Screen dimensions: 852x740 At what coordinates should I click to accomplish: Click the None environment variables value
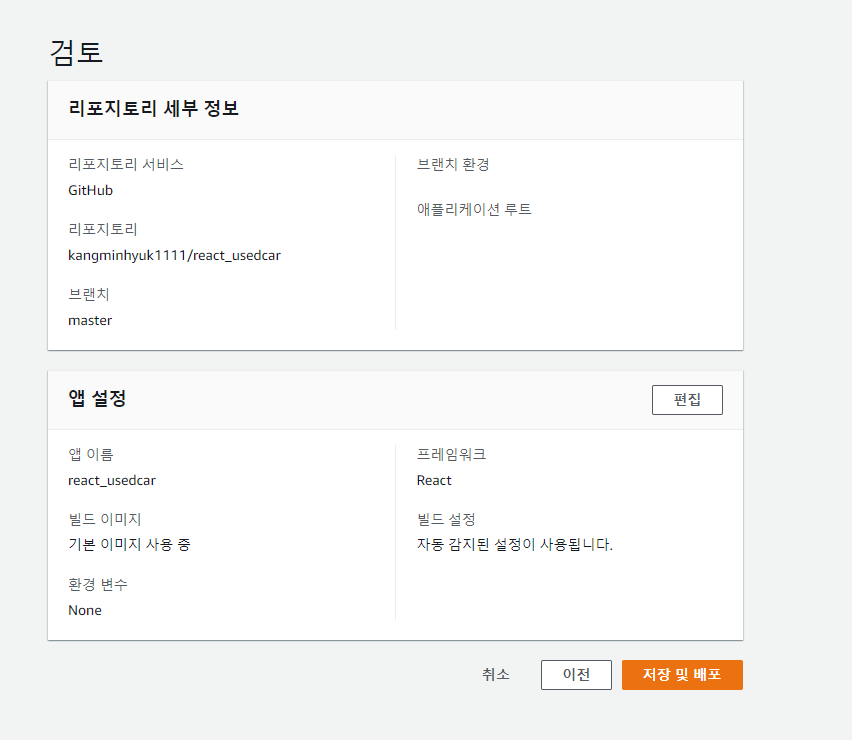click(85, 610)
